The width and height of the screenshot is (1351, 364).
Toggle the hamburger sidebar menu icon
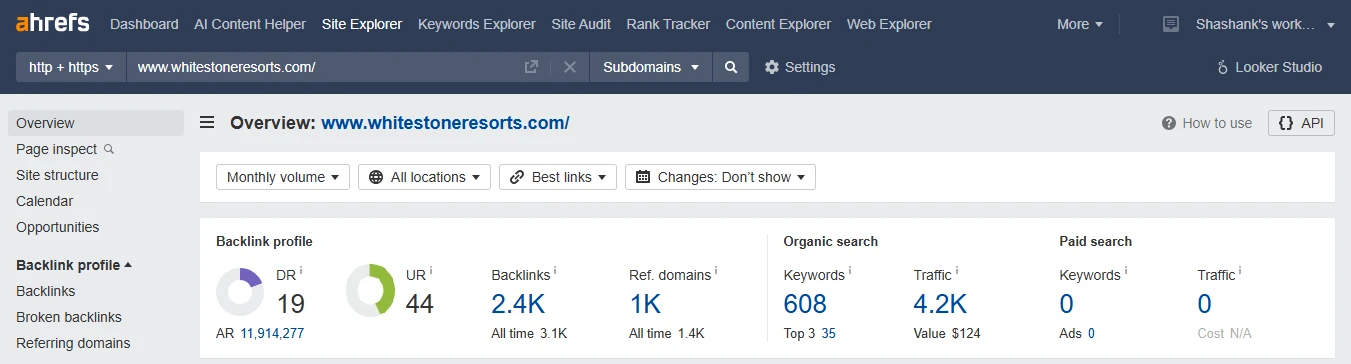[207, 123]
